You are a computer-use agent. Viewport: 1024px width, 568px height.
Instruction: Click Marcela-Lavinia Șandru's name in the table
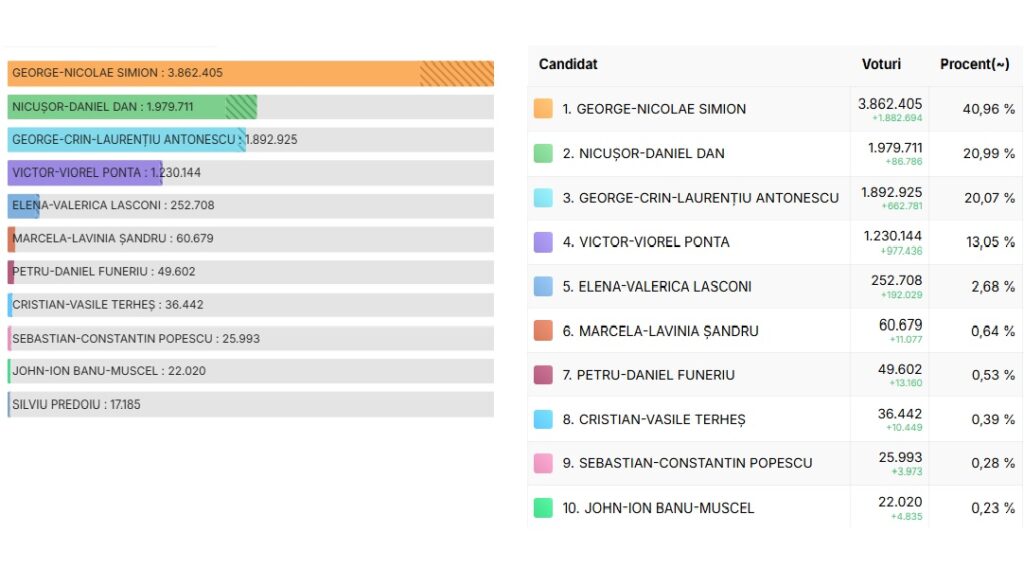point(668,331)
